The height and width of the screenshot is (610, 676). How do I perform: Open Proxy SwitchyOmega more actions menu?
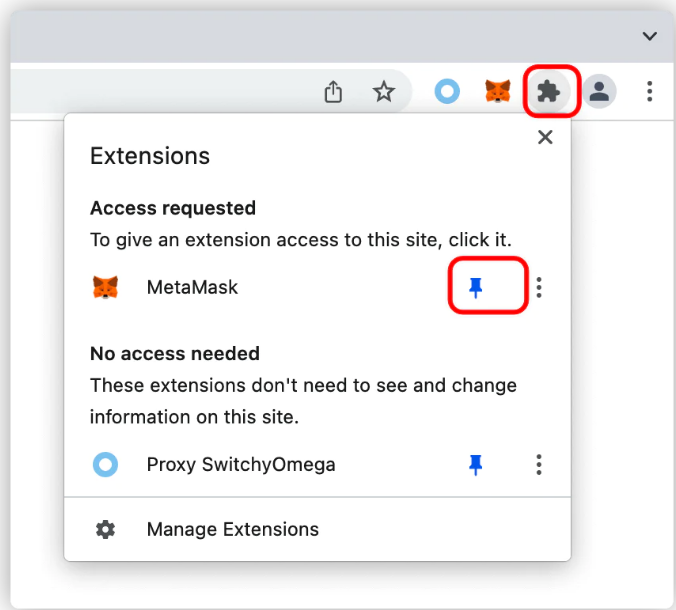point(539,465)
